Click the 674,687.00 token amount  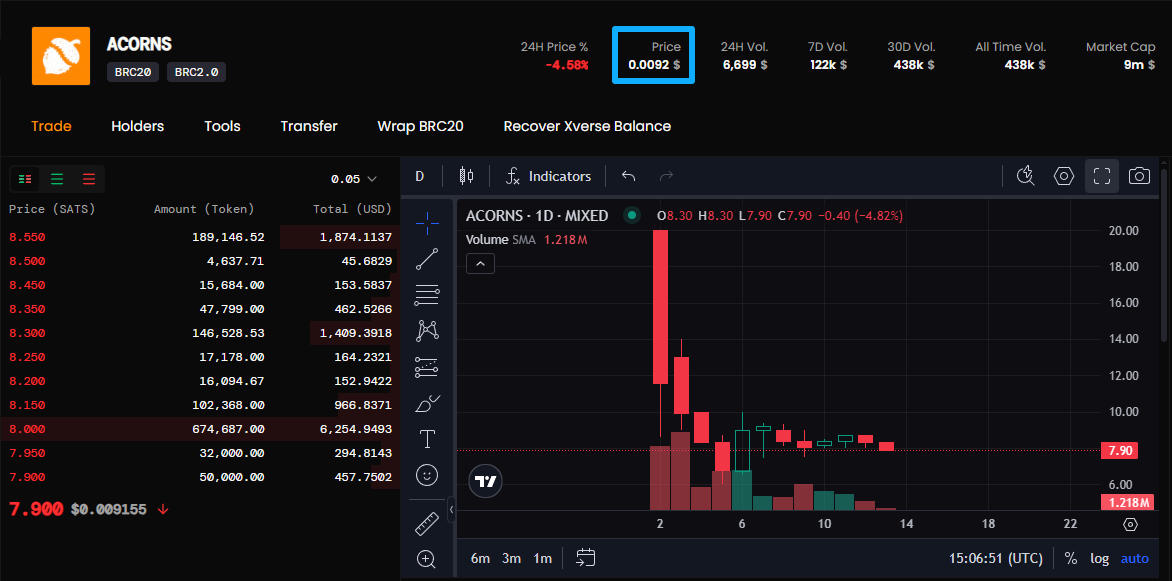pos(229,429)
